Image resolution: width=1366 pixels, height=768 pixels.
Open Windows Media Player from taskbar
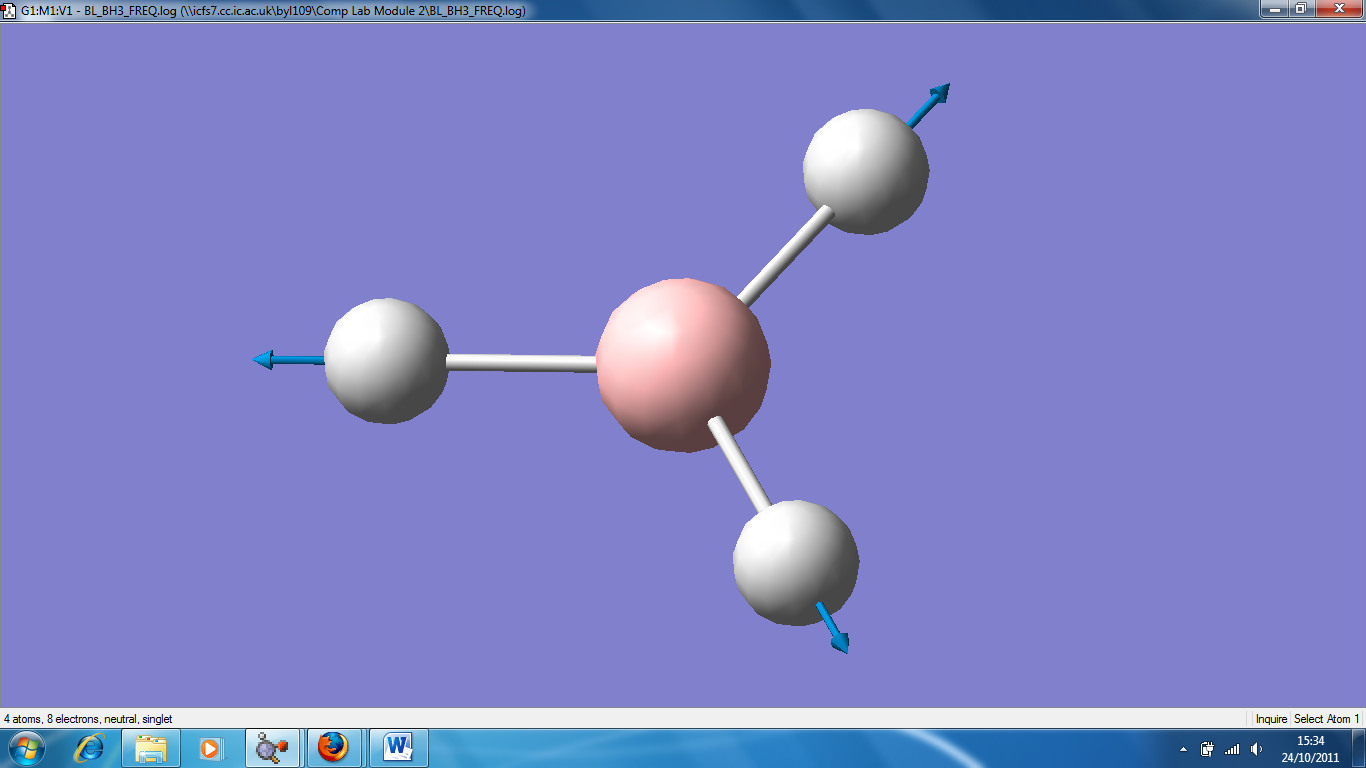[210, 748]
